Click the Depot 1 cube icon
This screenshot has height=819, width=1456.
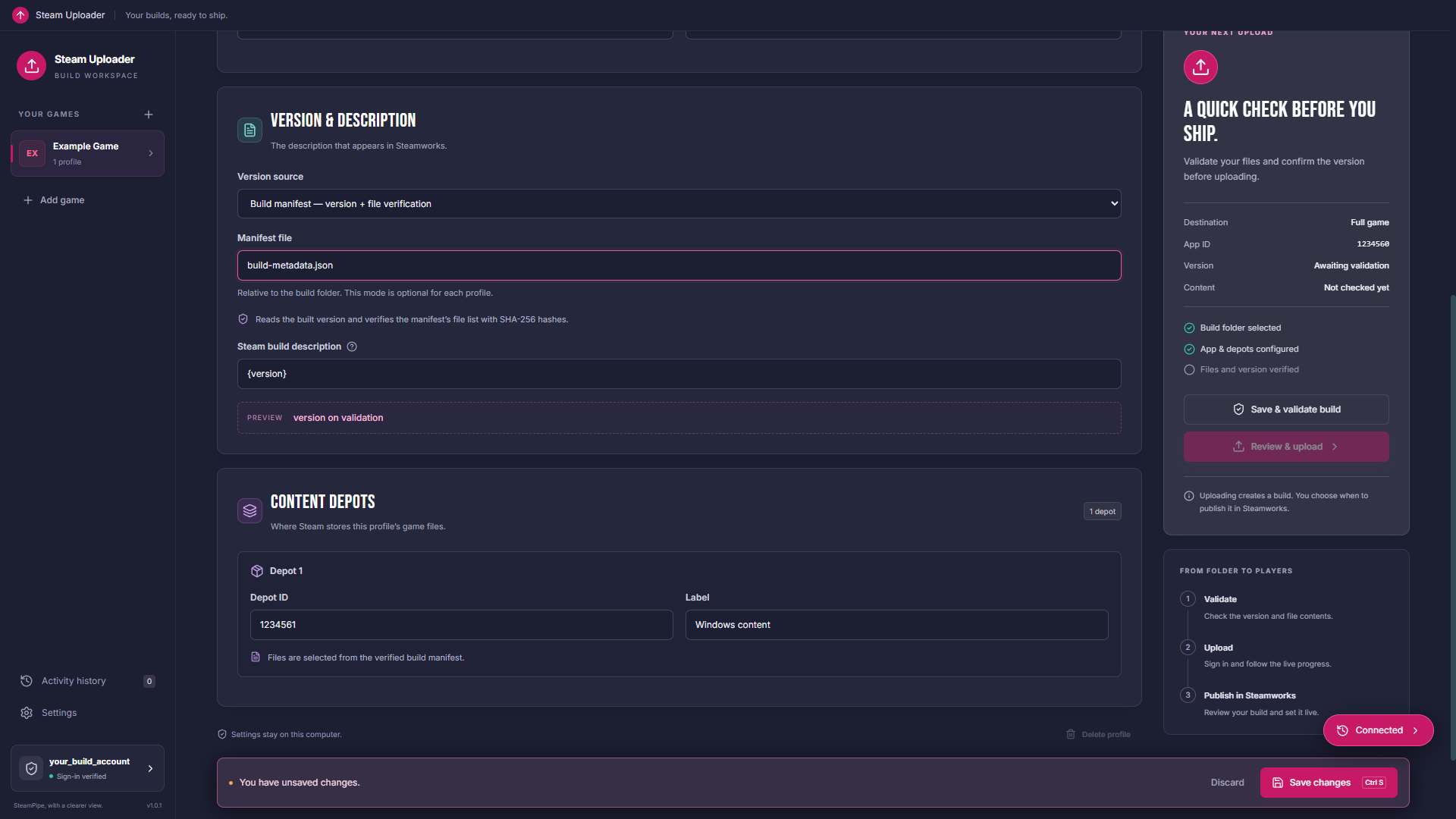(x=257, y=571)
